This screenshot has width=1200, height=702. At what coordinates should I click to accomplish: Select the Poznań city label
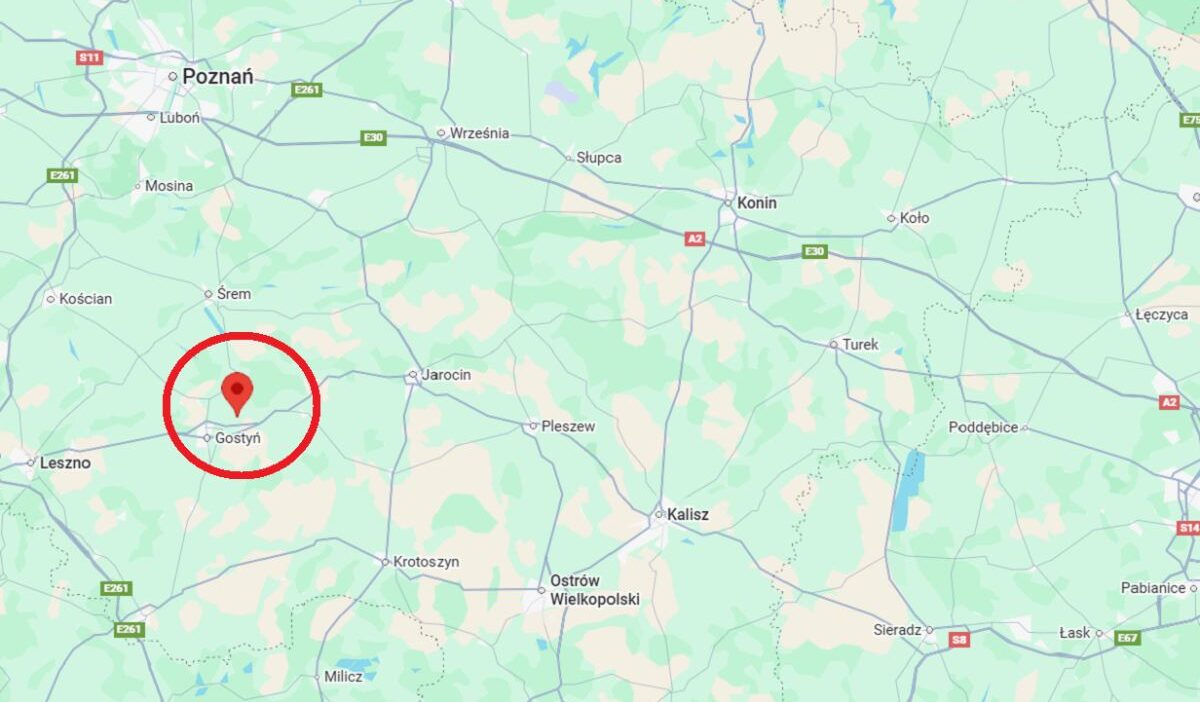[217, 76]
